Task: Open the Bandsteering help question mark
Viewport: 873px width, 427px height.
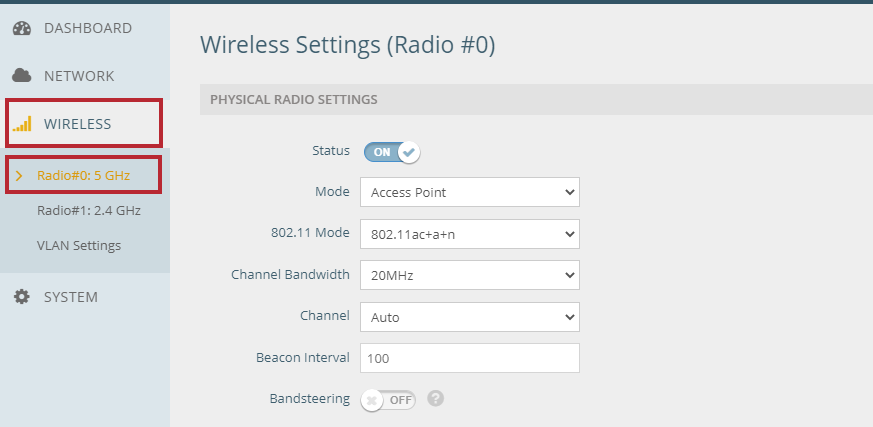Action: pos(435,399)
